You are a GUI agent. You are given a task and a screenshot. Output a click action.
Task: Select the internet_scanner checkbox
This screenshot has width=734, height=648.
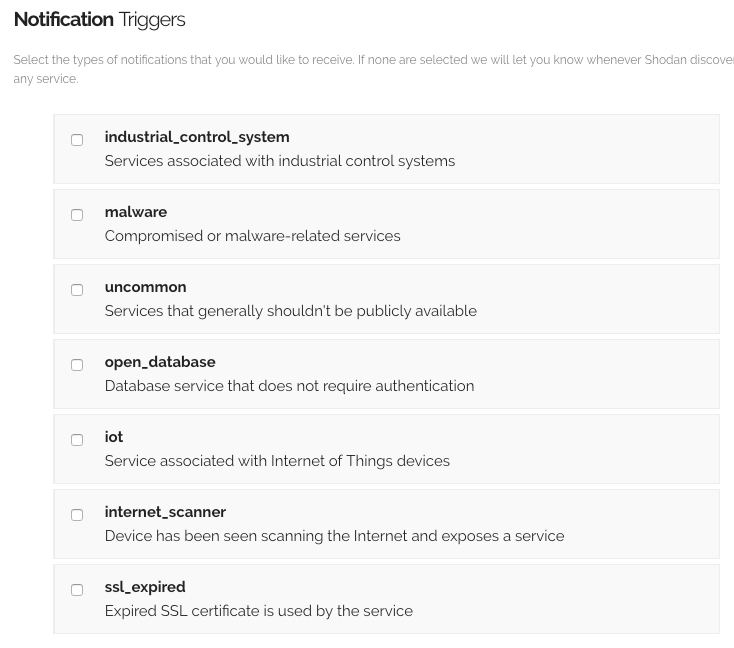pos(77,515)
